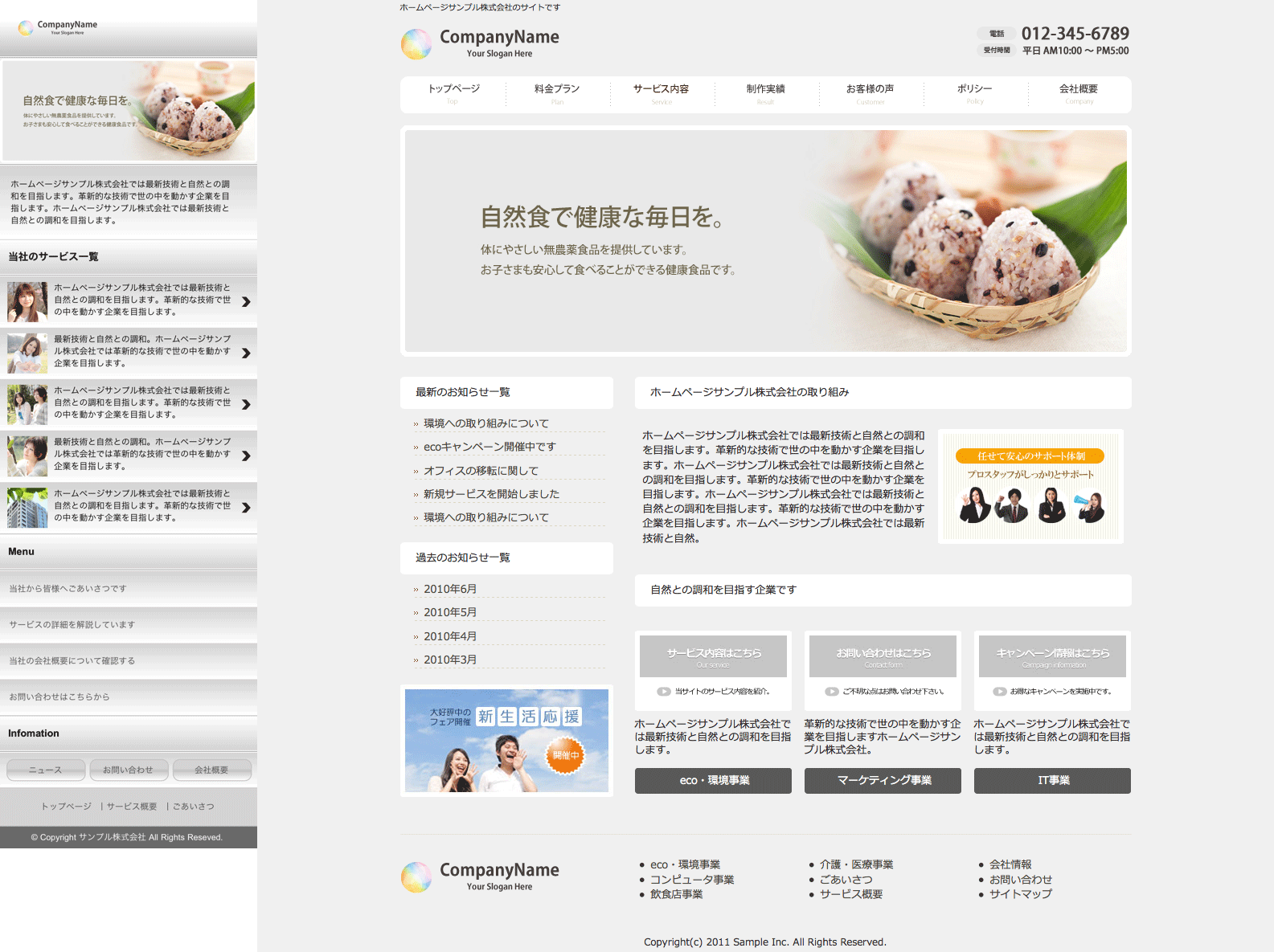Click the arrow icon beside キャンペーン banner caption
This screenshot has height=952, width=1274.
1000,692
